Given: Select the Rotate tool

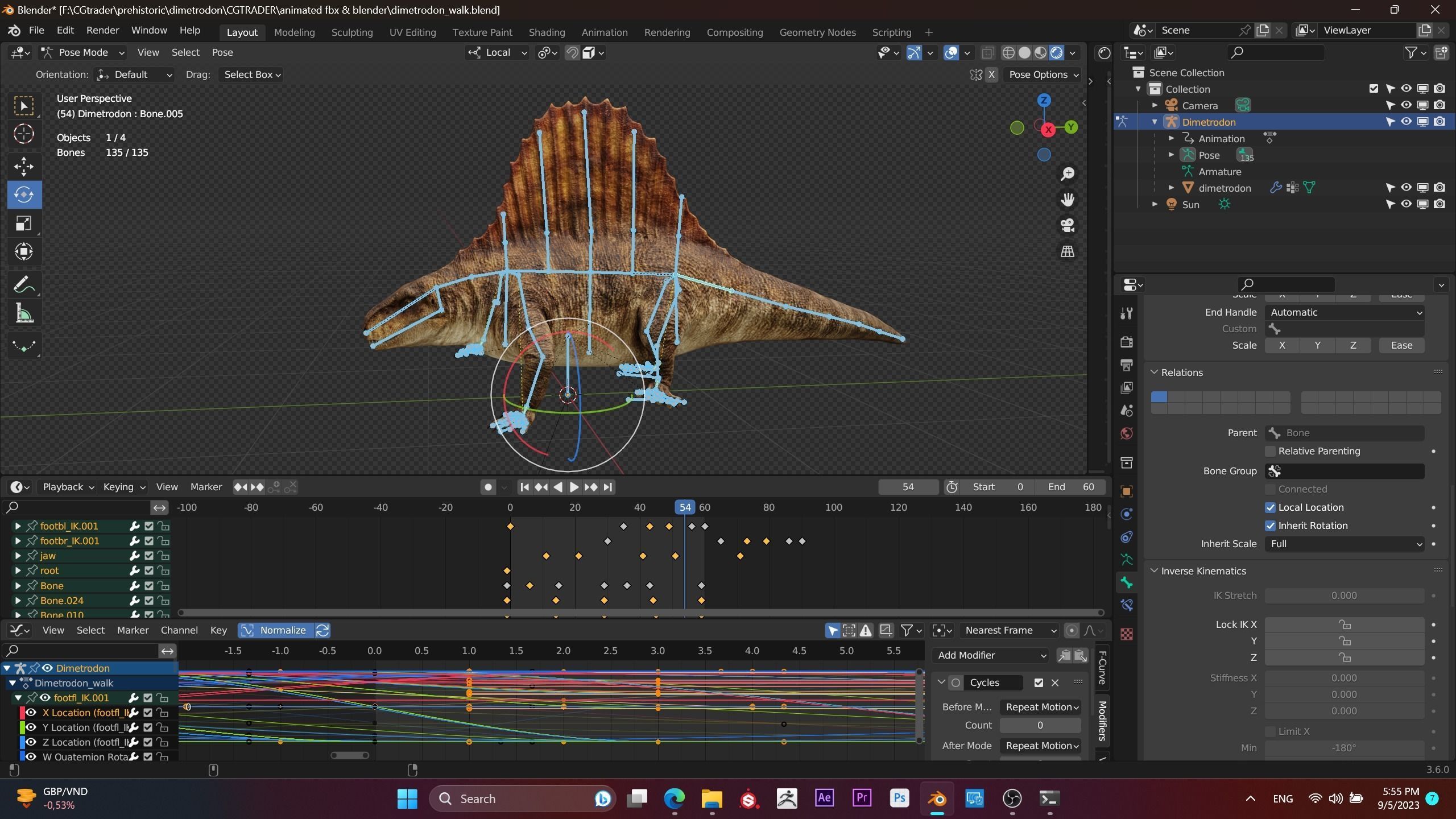Looking at the screenshot, I should pos(24,195).
